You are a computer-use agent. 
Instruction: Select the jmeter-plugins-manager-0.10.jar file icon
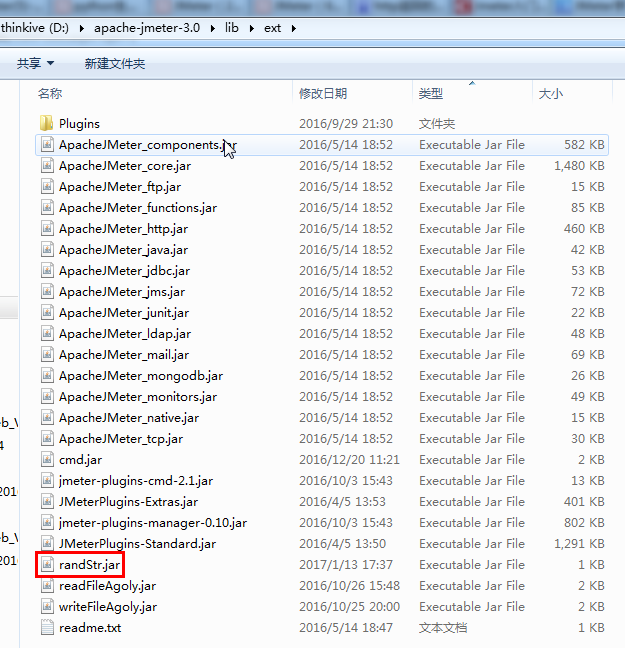(48, 522)
